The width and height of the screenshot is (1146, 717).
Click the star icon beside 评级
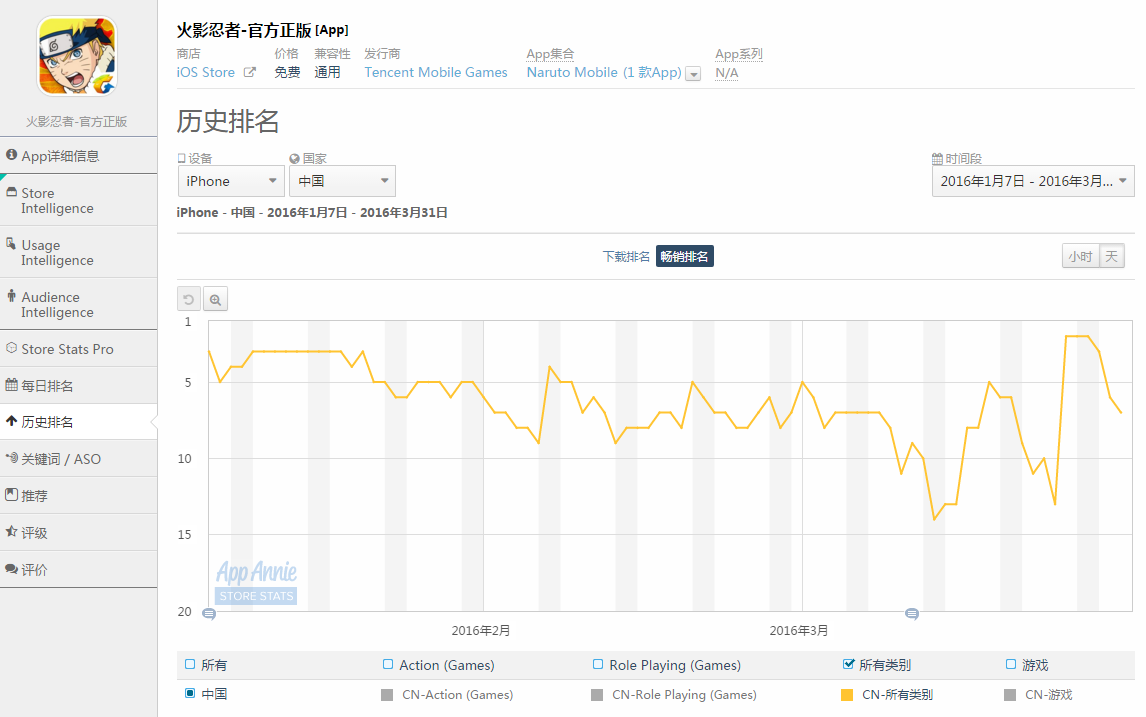point(12,531)
